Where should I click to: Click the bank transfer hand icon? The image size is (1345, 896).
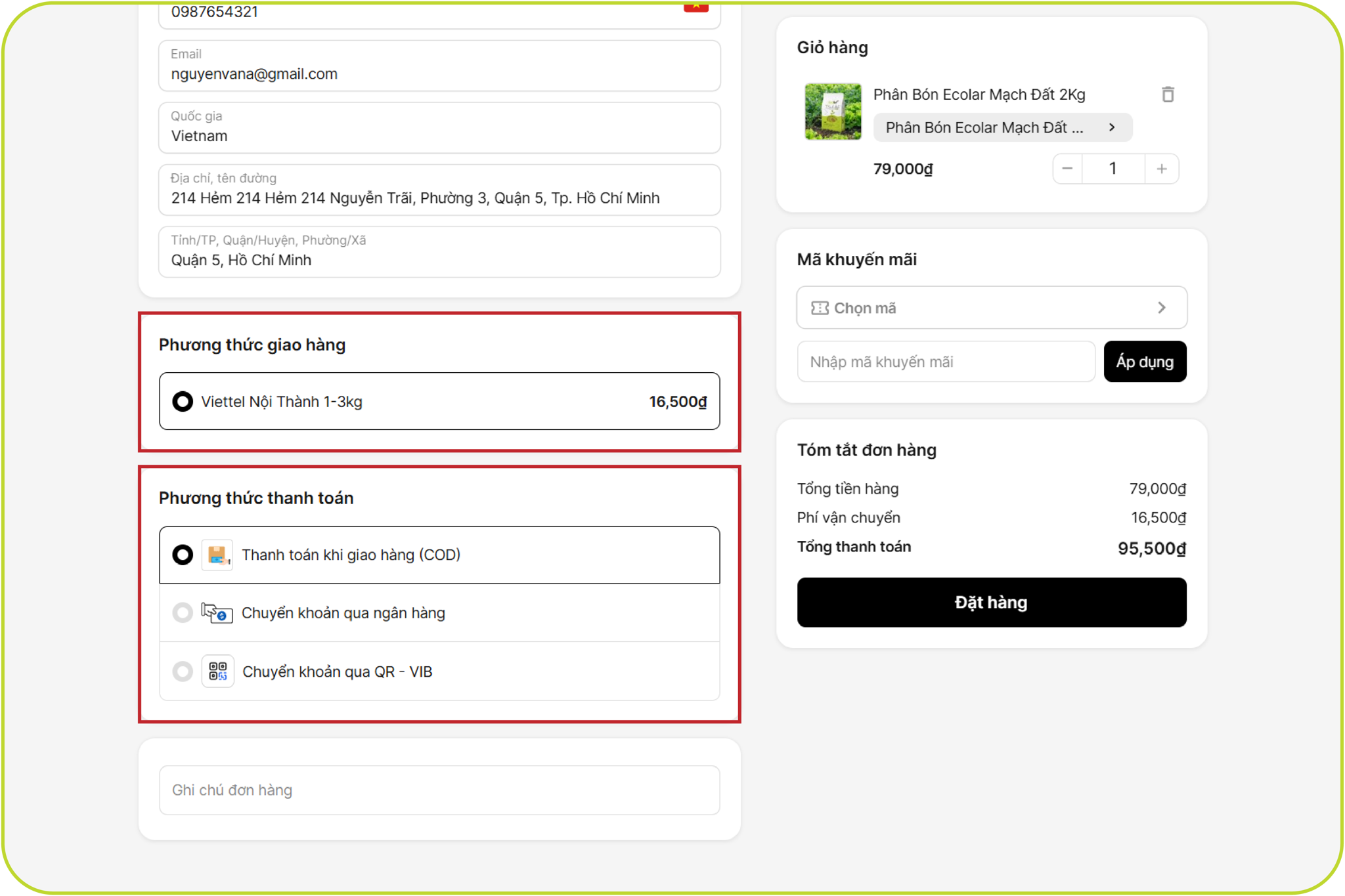coord(217,613)
